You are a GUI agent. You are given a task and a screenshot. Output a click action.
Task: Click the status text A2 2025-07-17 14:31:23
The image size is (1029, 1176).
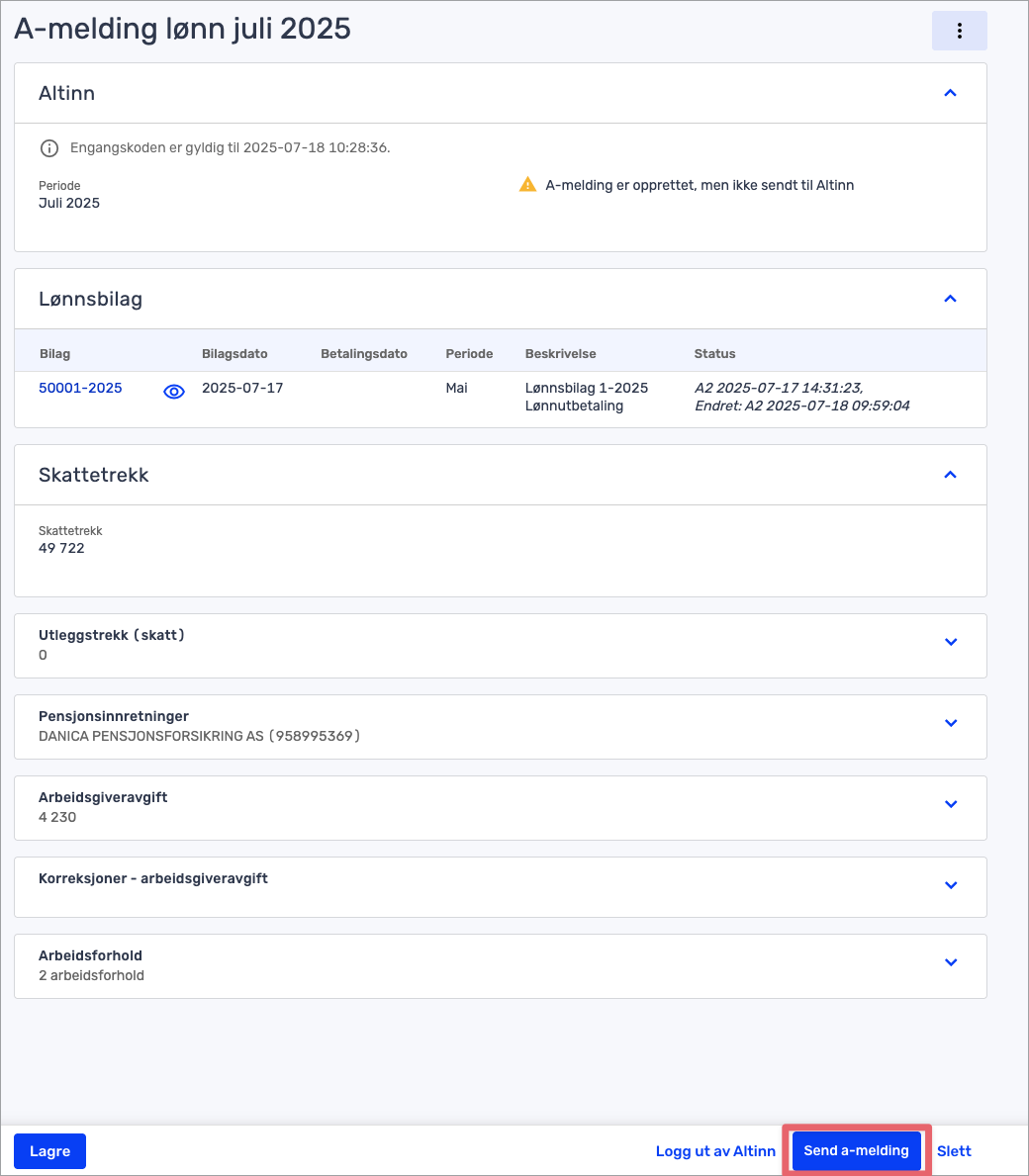pos(779,388)
